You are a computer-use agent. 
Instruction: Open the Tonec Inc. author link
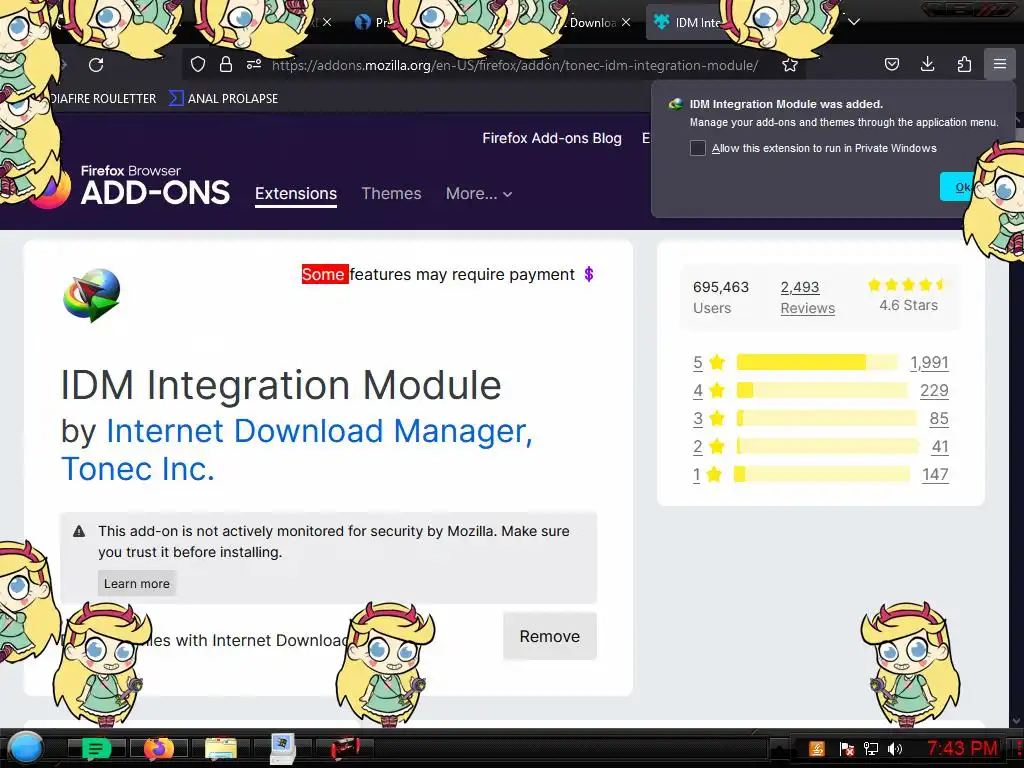coord(138,469)
